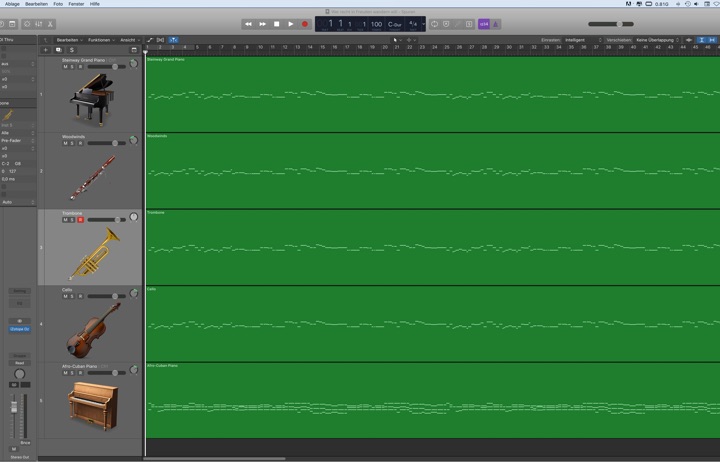
Task: Add a new track with plus button
Action: [x=45, y=50]
